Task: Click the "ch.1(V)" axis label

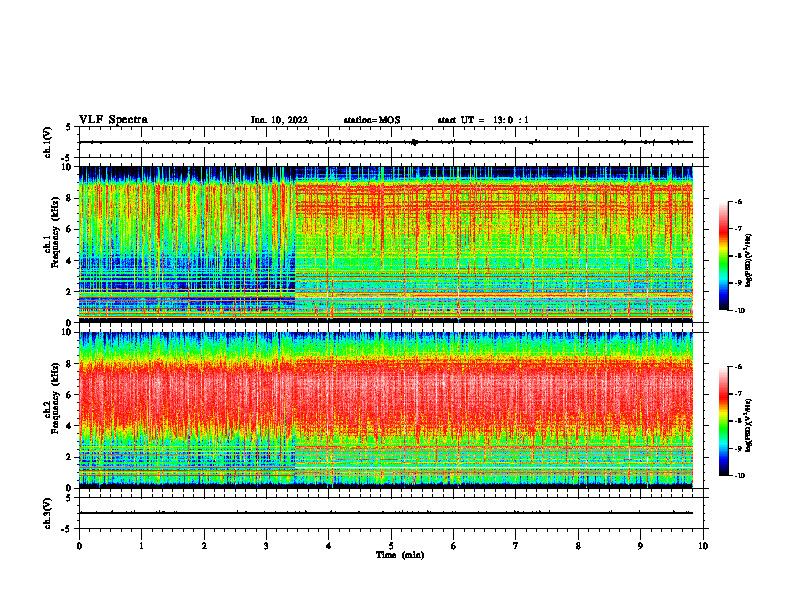Action: (48, 142)
